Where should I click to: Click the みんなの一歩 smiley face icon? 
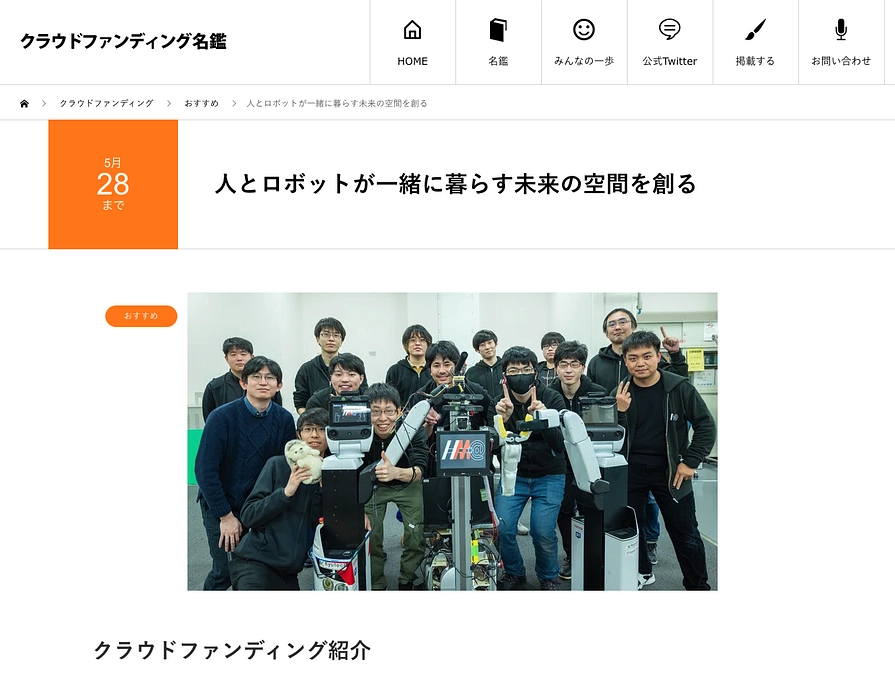click(x=583, y=28)
